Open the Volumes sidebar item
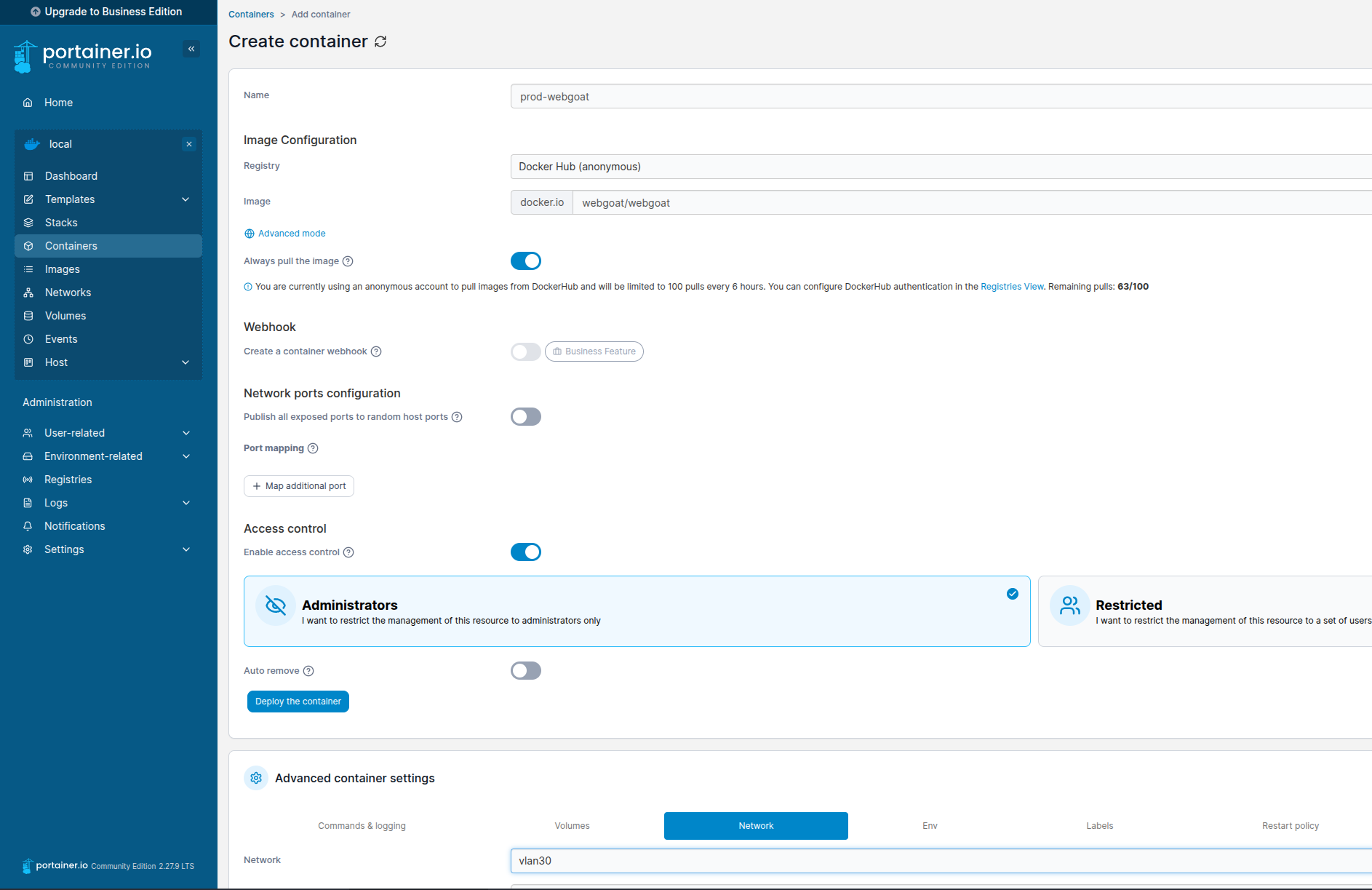 (65, 315)
